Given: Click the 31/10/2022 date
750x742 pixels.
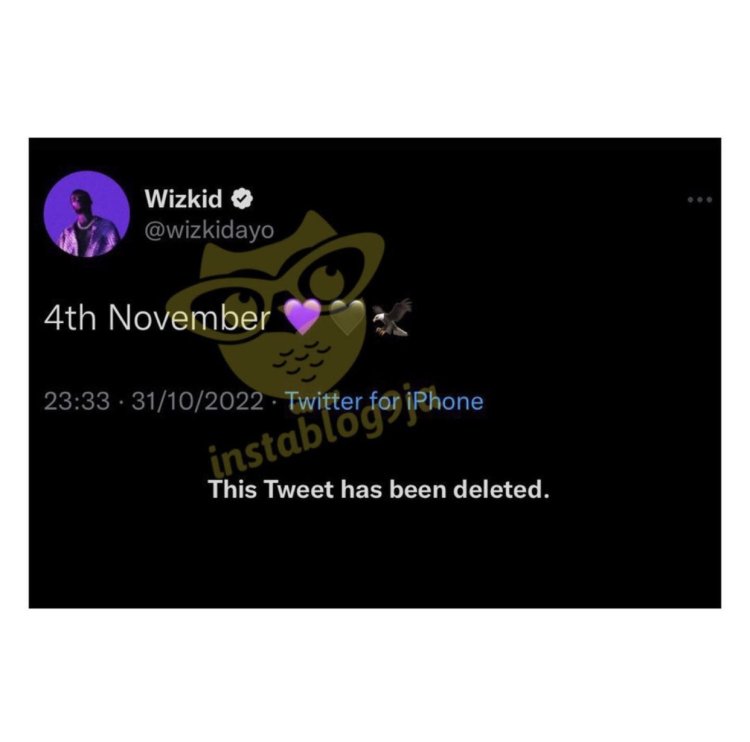Looking at the screenshot, I should 198,401.
